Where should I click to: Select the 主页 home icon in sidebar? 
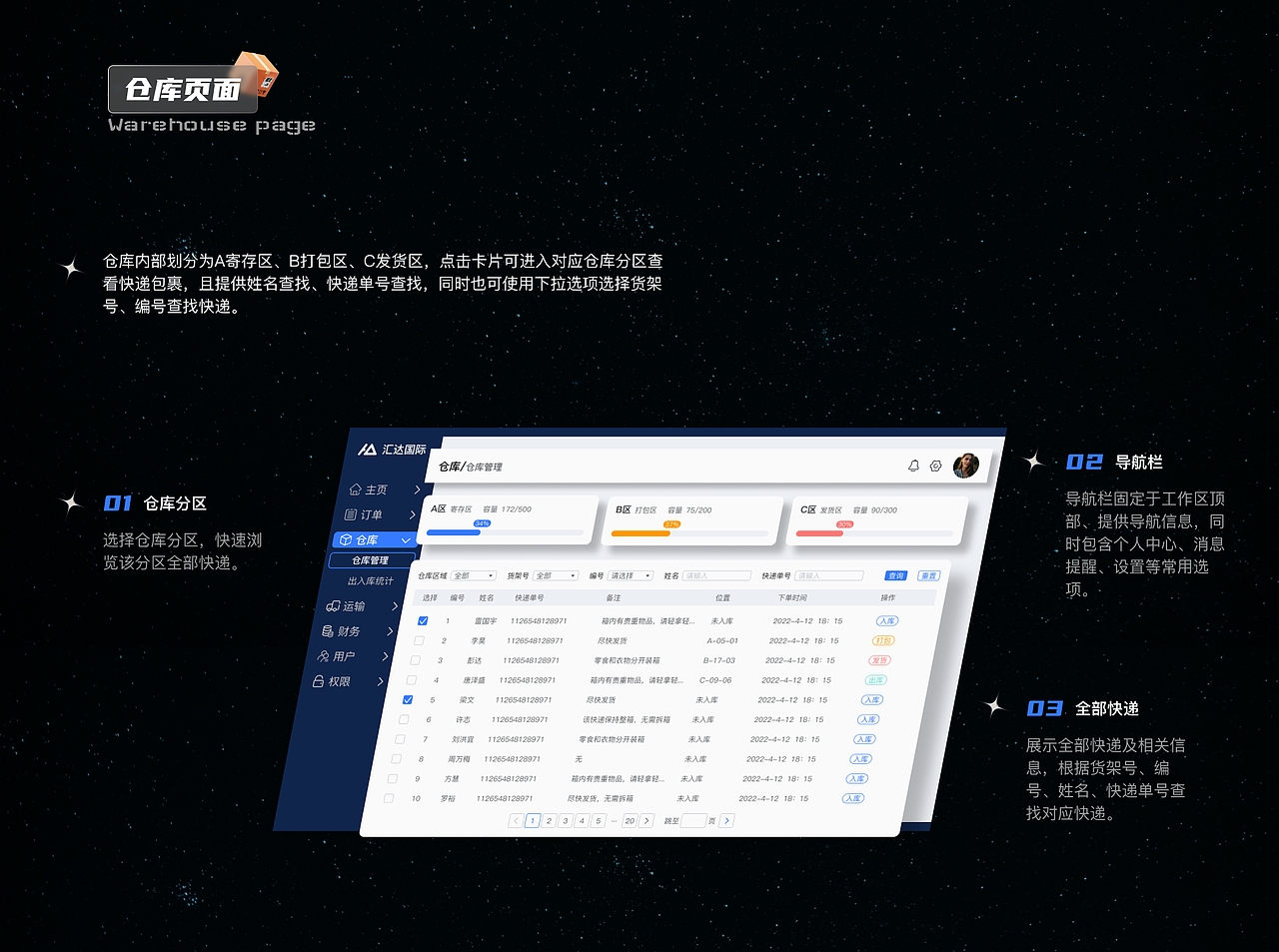pos(356,489)
